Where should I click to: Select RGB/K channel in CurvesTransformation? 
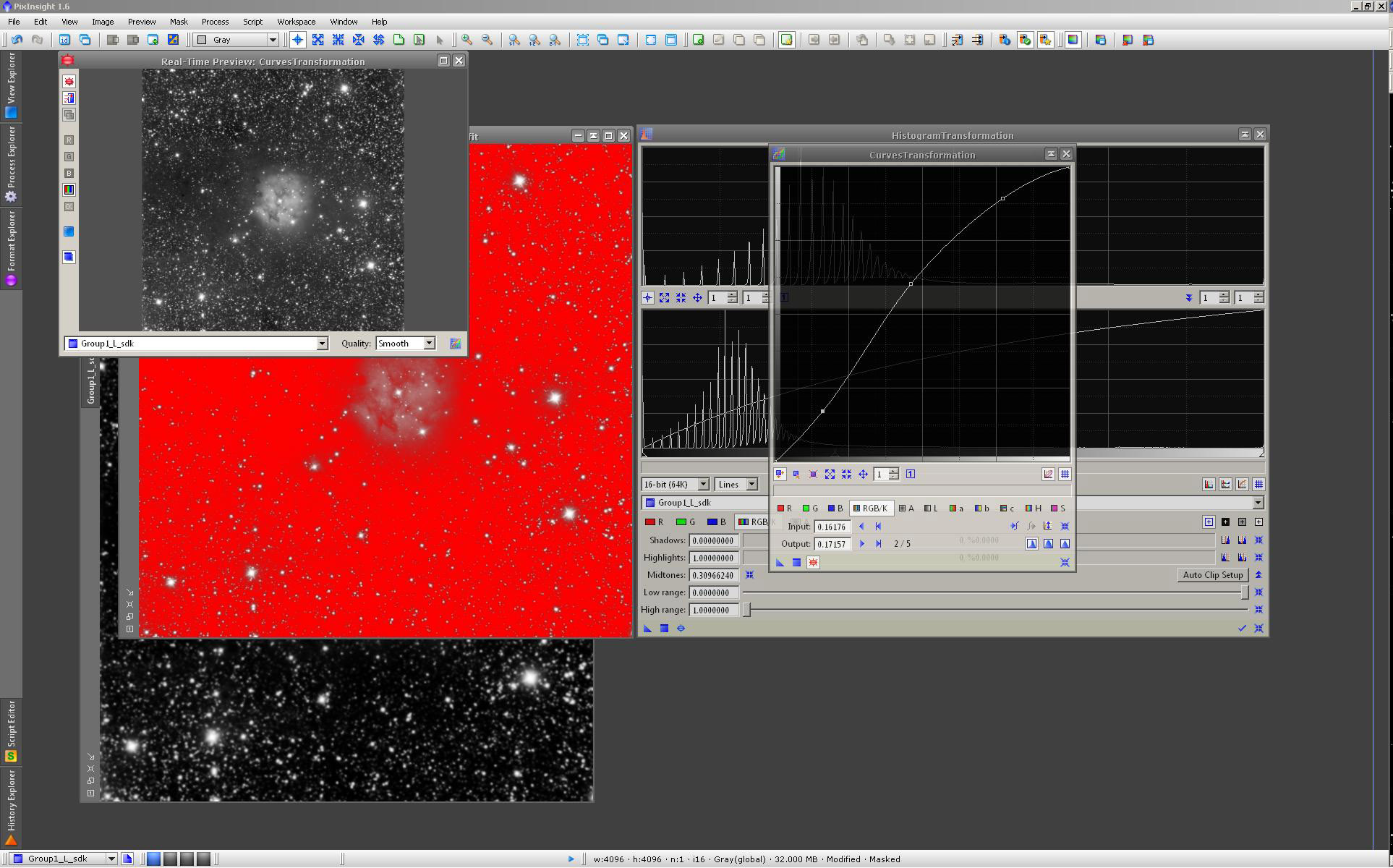871,509
